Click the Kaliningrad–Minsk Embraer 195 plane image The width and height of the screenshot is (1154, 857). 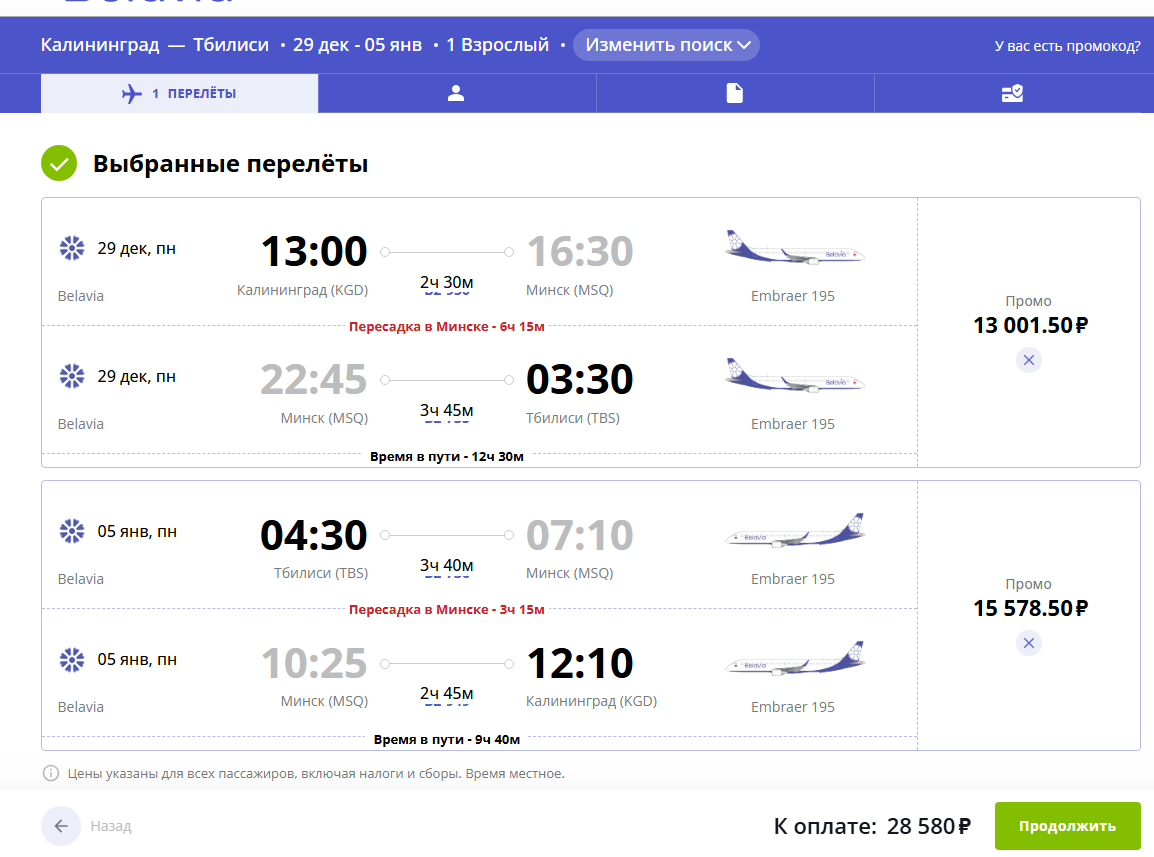point(794,248)
